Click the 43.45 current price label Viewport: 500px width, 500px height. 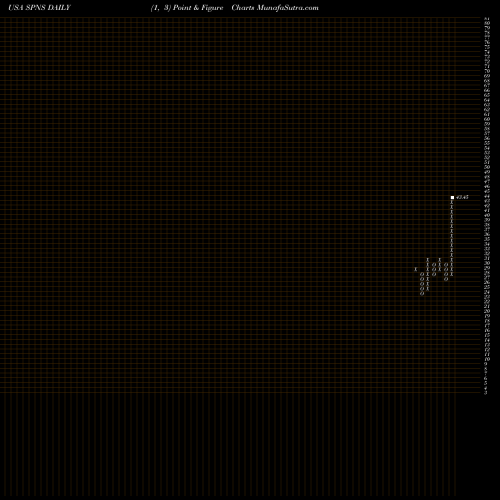click(462, 197)
